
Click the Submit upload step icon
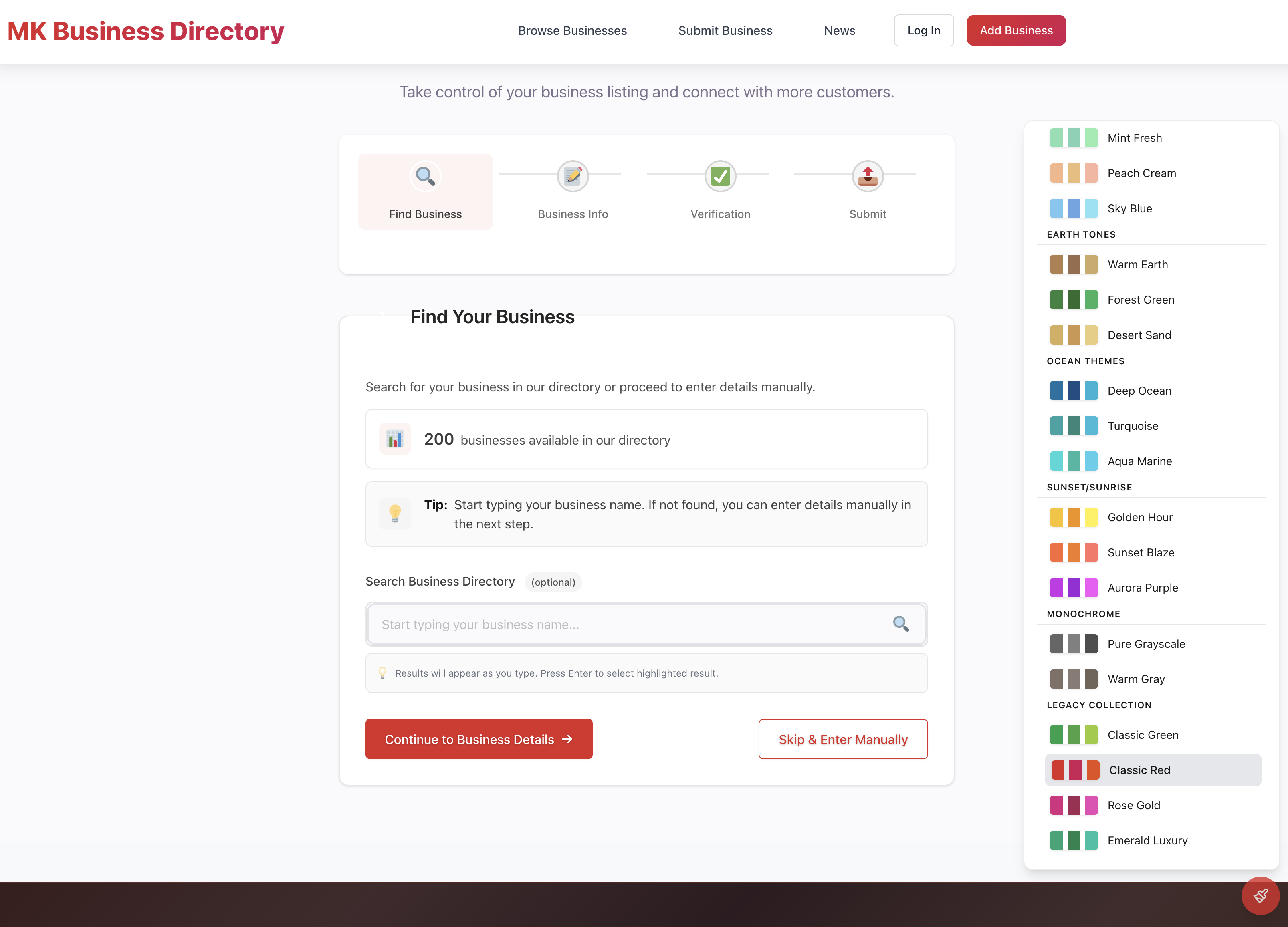coord(867,176)
